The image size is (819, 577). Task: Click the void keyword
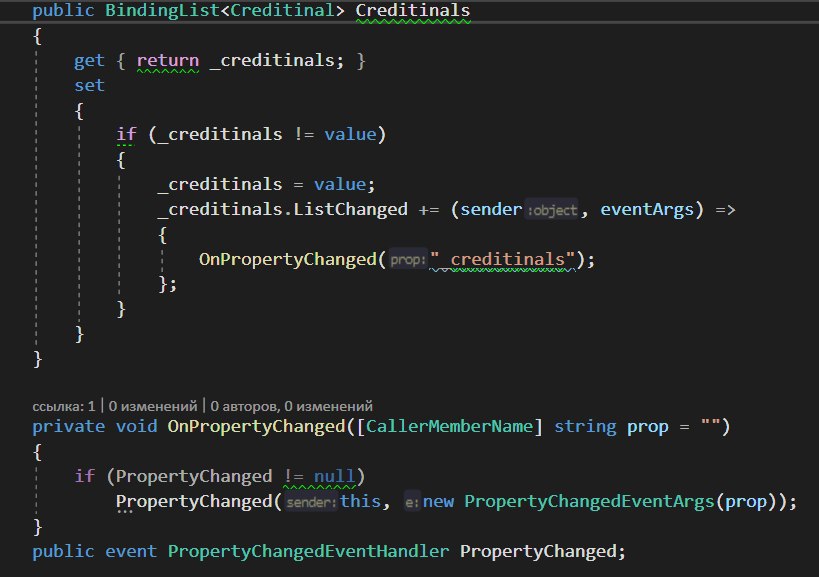(136, 427)
